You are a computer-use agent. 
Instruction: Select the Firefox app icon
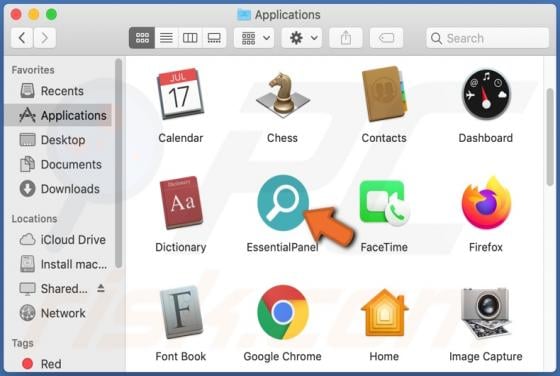pos(486,202)
